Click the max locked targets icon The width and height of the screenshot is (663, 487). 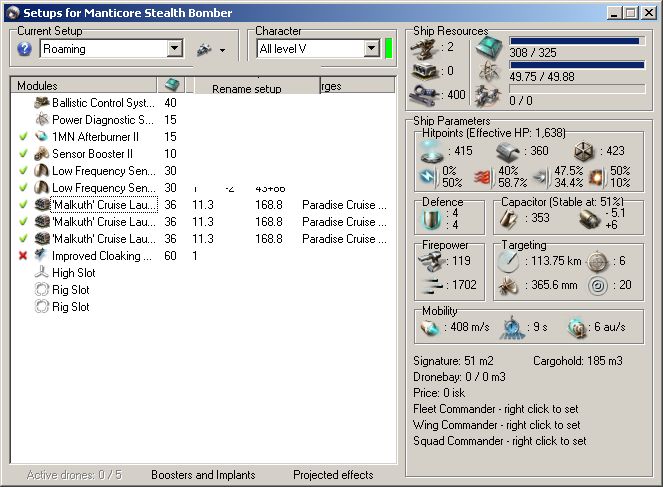597,262
